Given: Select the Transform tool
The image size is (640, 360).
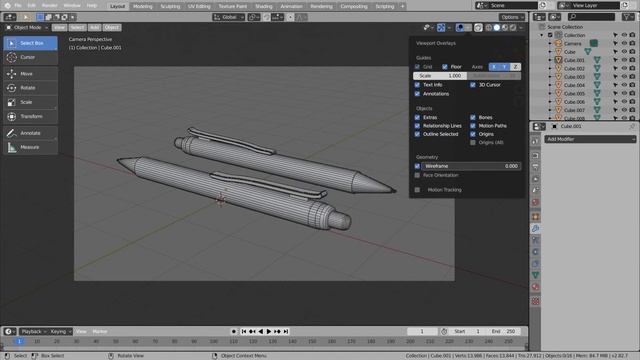Looking at the screenshot, I should (x=31, y=116).
